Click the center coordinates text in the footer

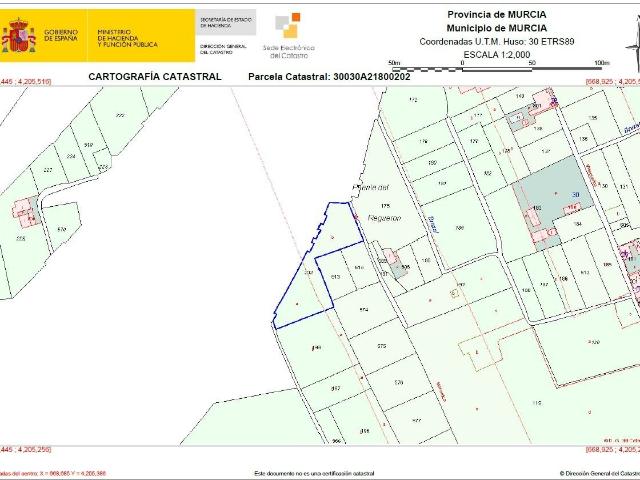click(53, 473)
